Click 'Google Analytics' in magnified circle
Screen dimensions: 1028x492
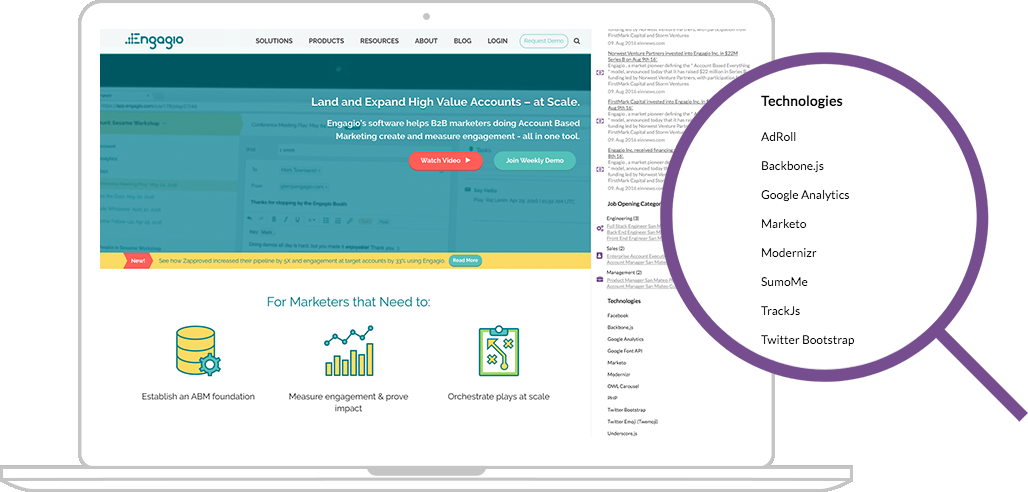pos(805,195)
